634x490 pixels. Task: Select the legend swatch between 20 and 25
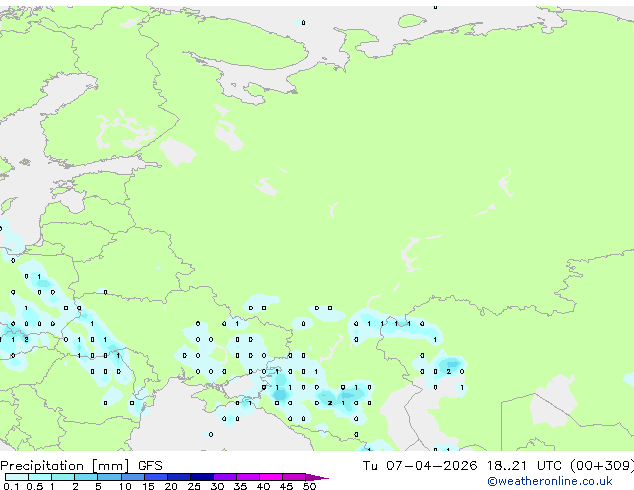[179, 477]
